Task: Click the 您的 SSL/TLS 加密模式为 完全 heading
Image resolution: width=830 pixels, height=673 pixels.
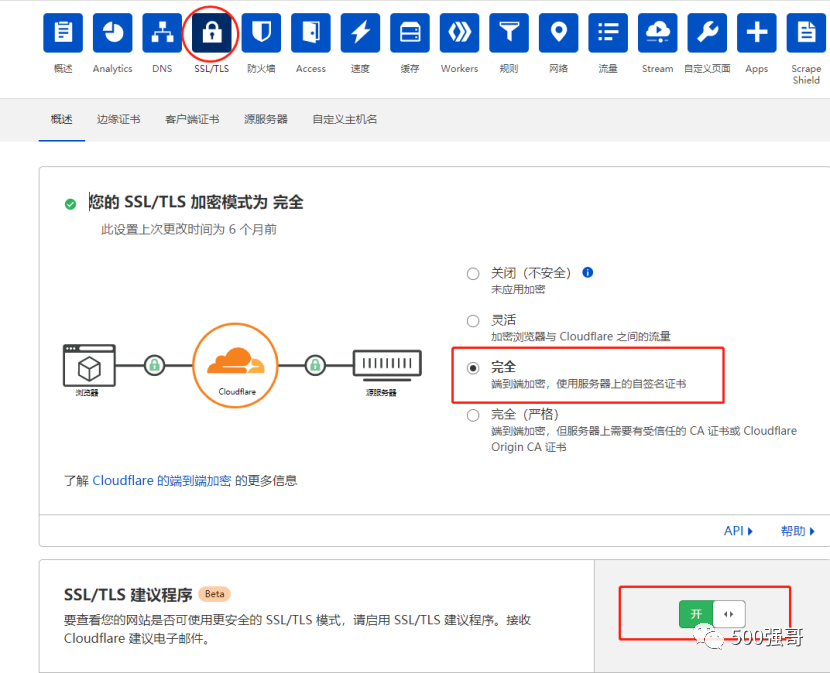Action: (x=196, y=202)
